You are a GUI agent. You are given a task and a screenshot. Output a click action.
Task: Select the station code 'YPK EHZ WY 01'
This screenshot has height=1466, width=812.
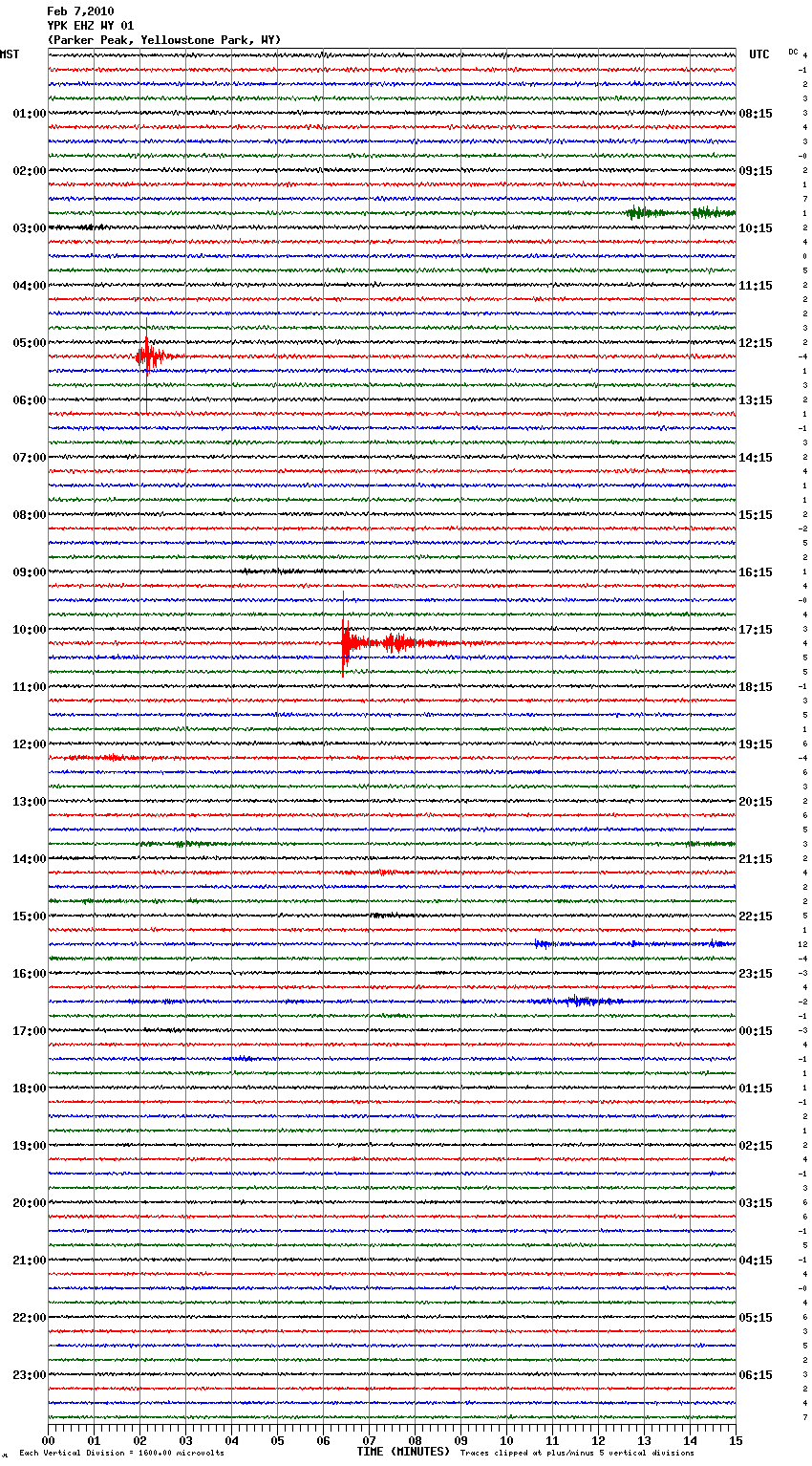pyautogui.click(x=91, y=26)
